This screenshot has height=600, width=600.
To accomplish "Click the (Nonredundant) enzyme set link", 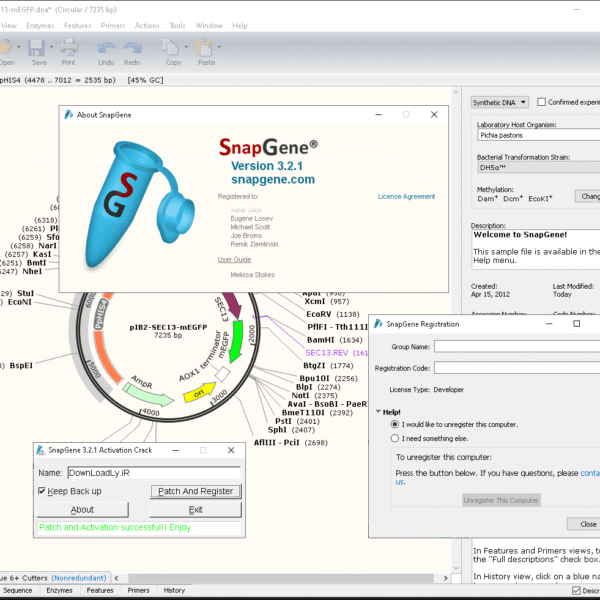I will pos(79,578).
